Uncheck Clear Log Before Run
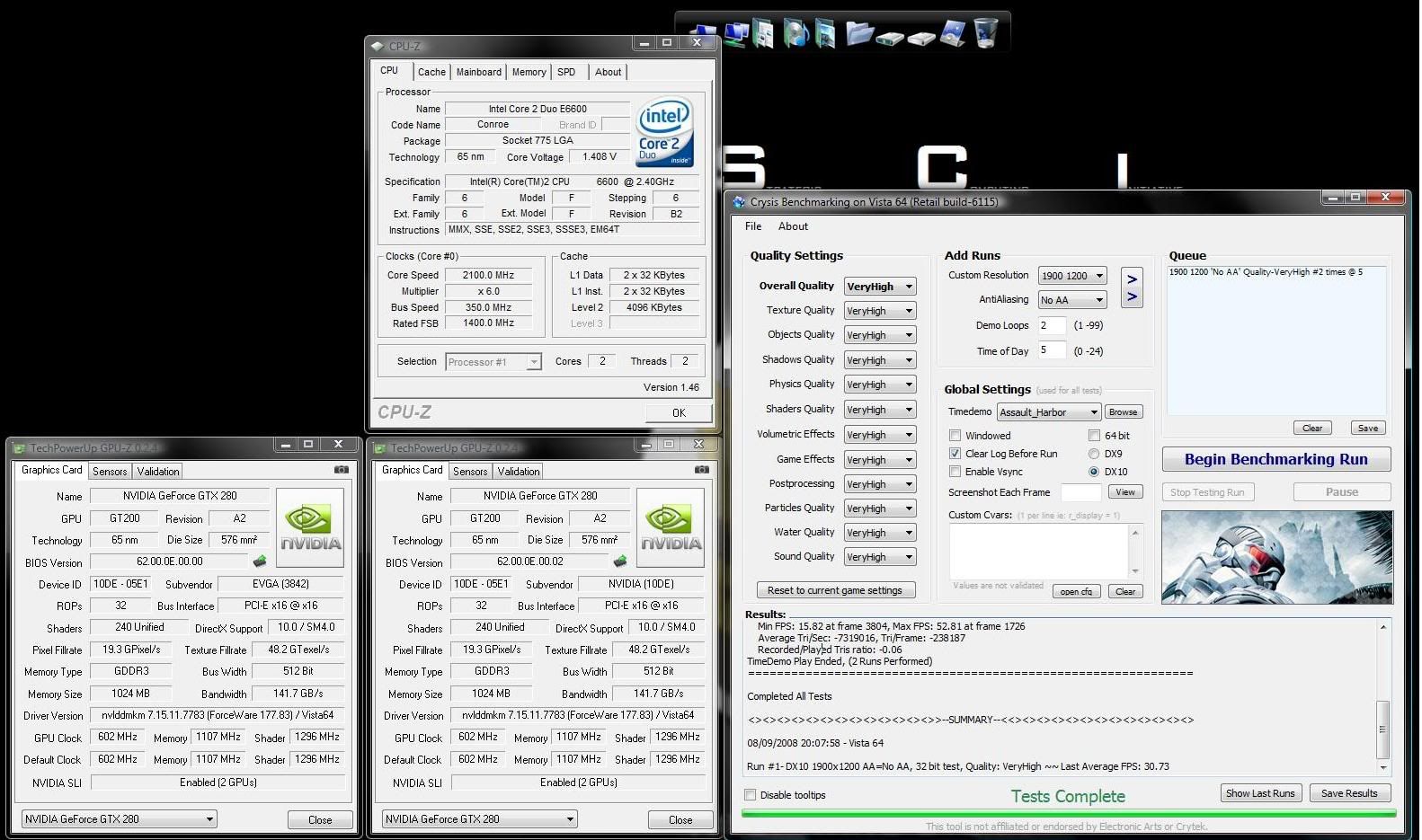 click(955, 454)
